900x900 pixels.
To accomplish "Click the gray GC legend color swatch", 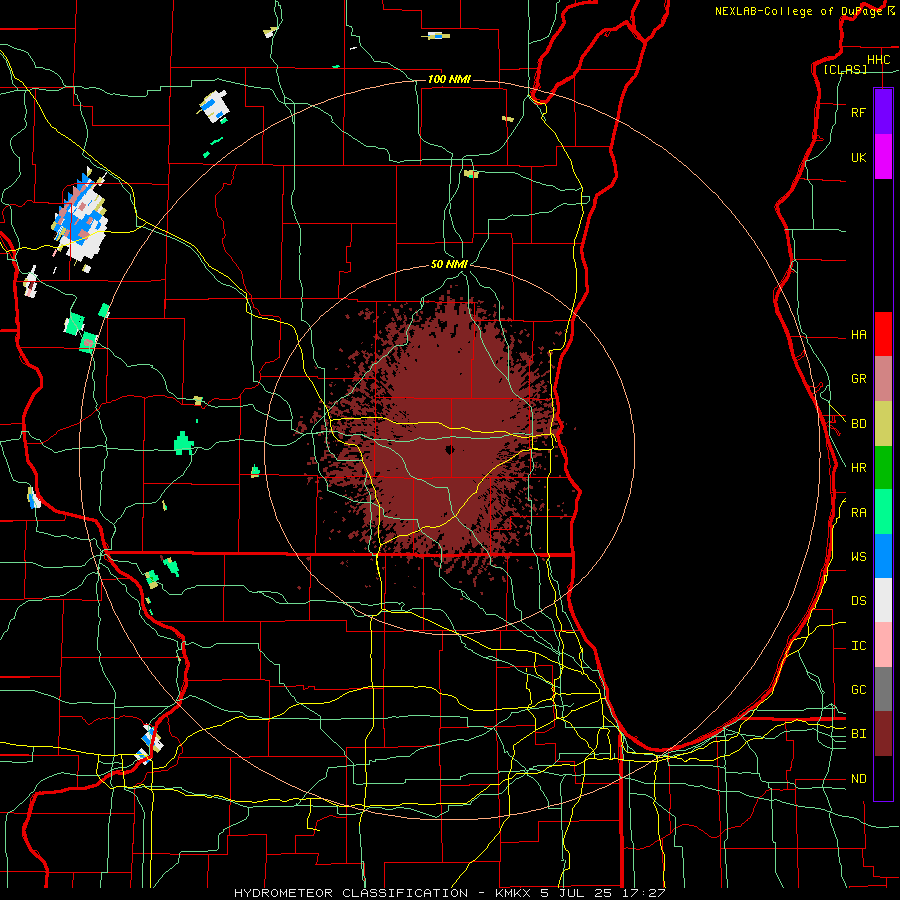I will 883,689.
